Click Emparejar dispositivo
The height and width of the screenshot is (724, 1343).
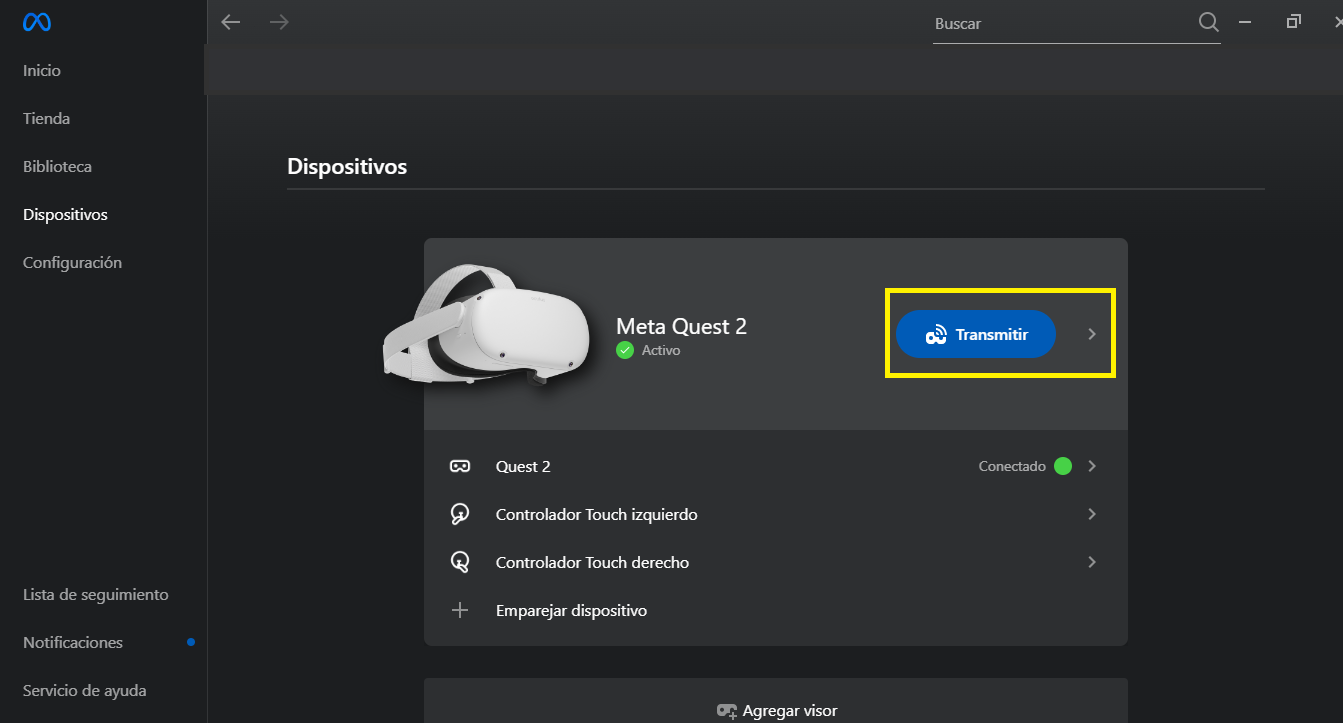(x=571, y=610)
